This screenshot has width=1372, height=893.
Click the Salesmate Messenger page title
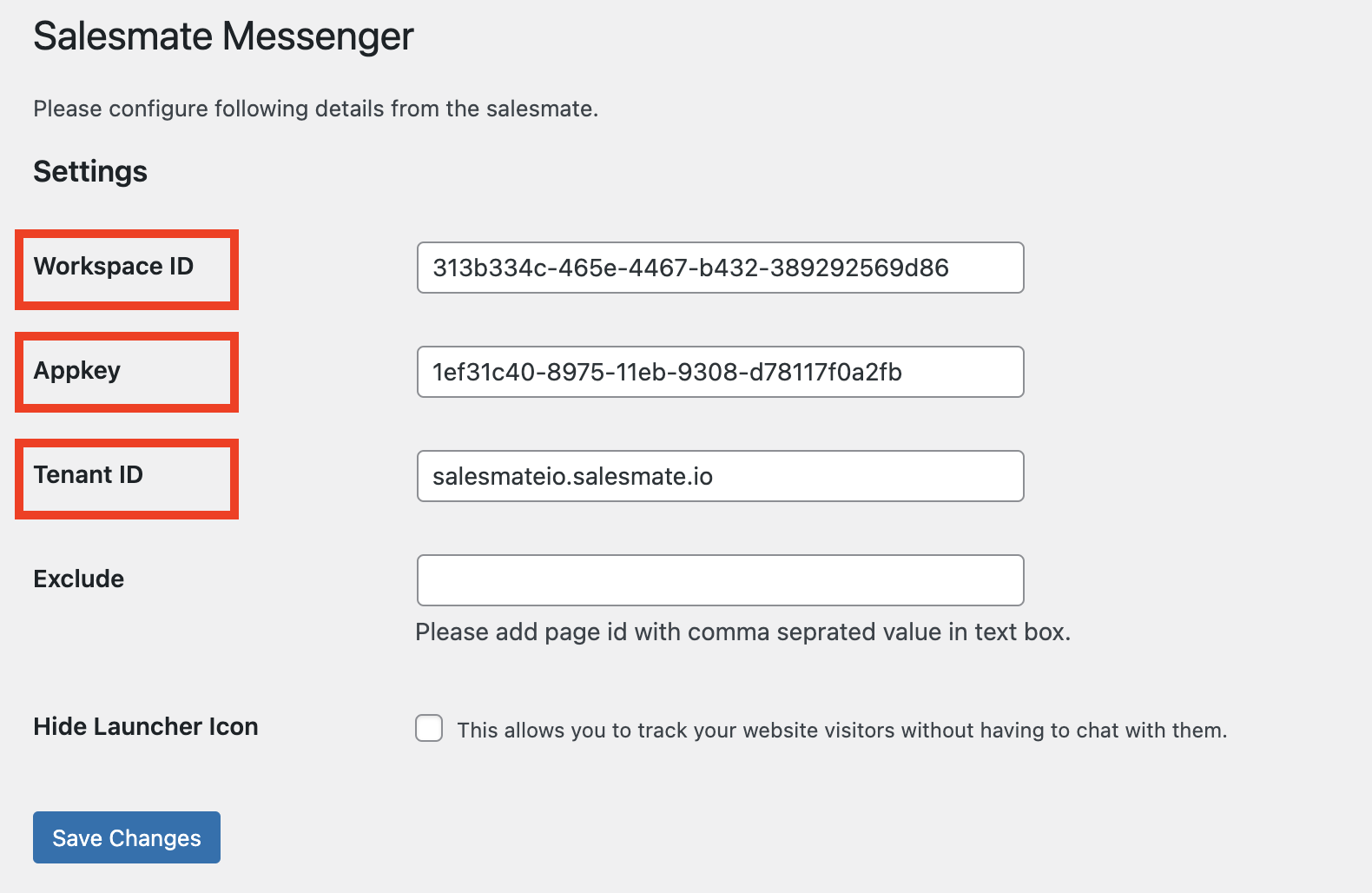click(223, 36)
